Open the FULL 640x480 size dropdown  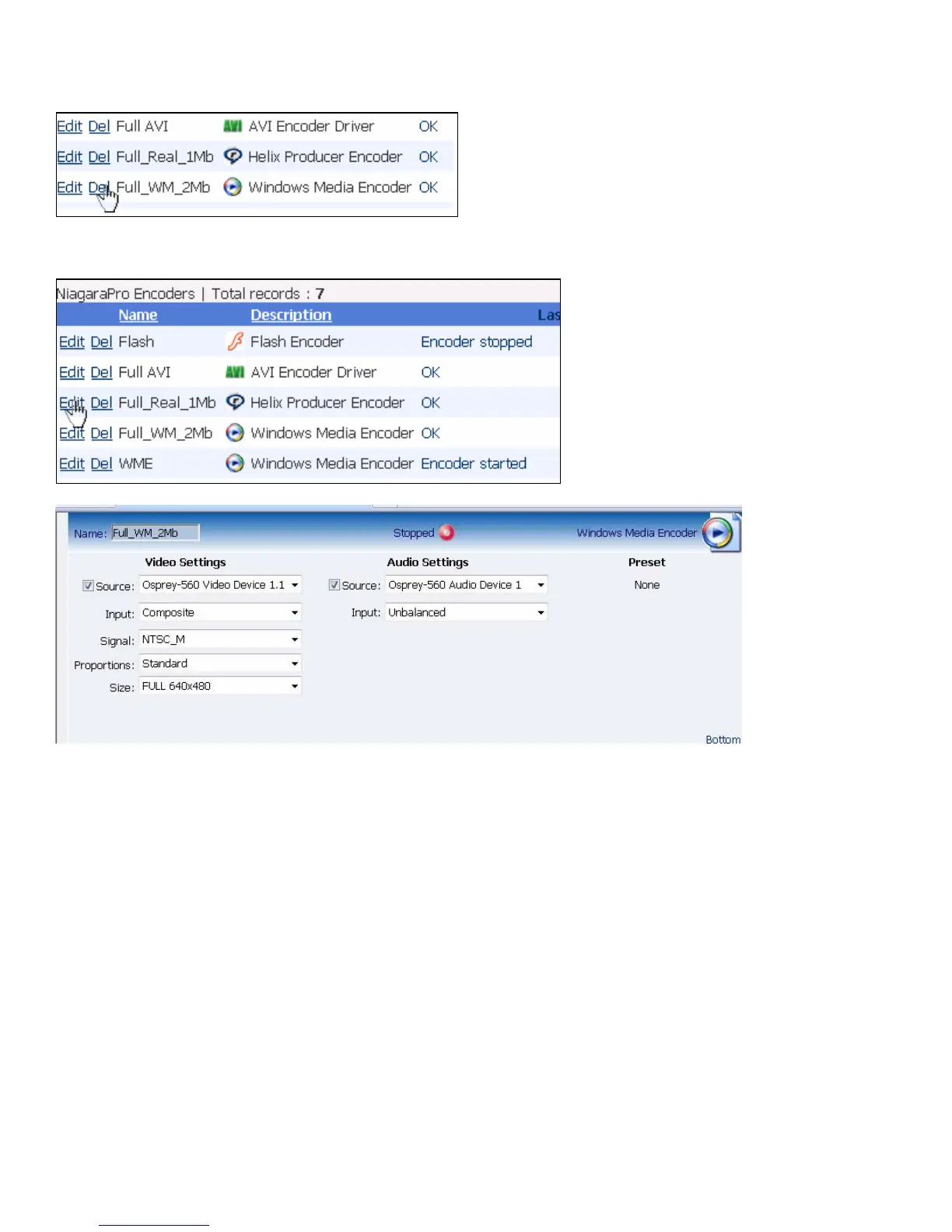click(x=220, y=686)
